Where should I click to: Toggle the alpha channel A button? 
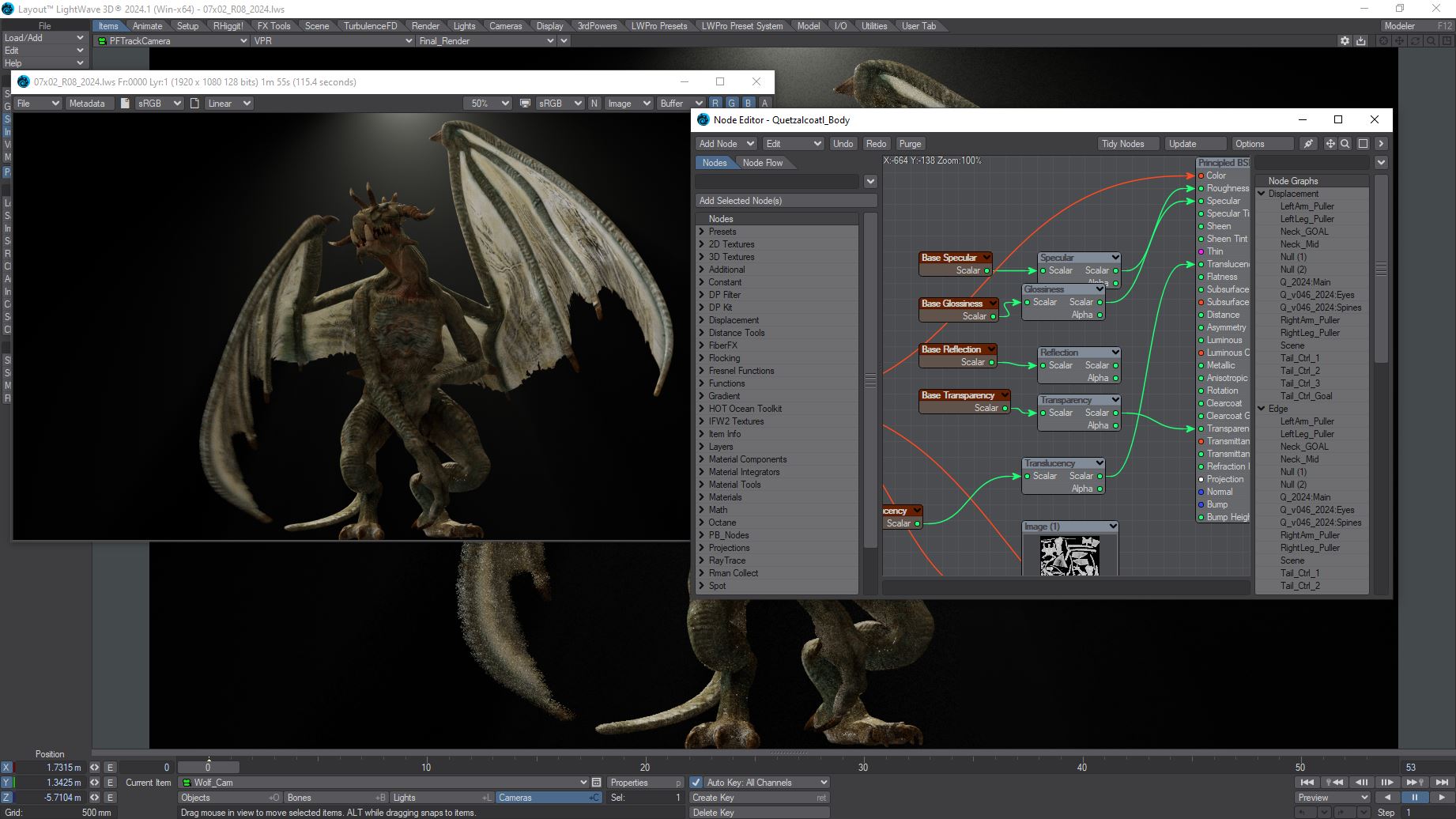point(764,104)
